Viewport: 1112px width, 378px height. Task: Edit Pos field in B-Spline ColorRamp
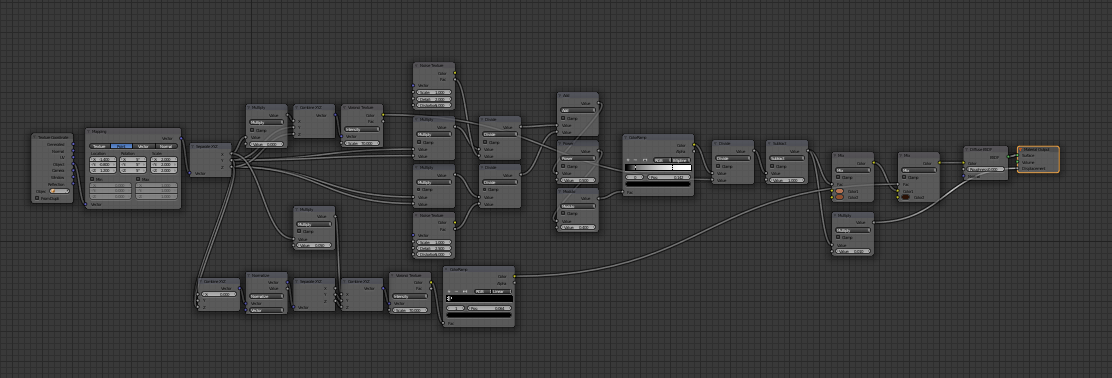click(x=669, y=177)
